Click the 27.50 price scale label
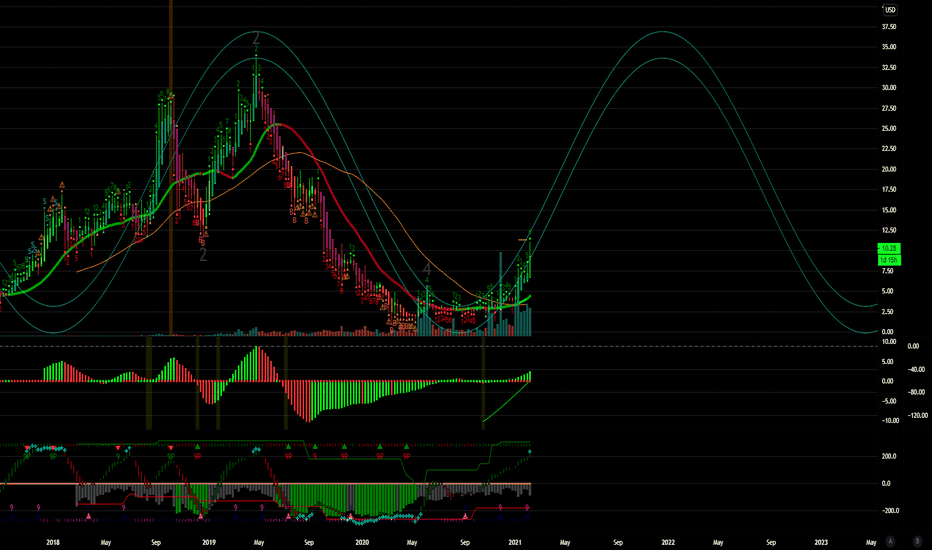The height and width of the screenshot is (550, 932). click(x=889, y=108)
